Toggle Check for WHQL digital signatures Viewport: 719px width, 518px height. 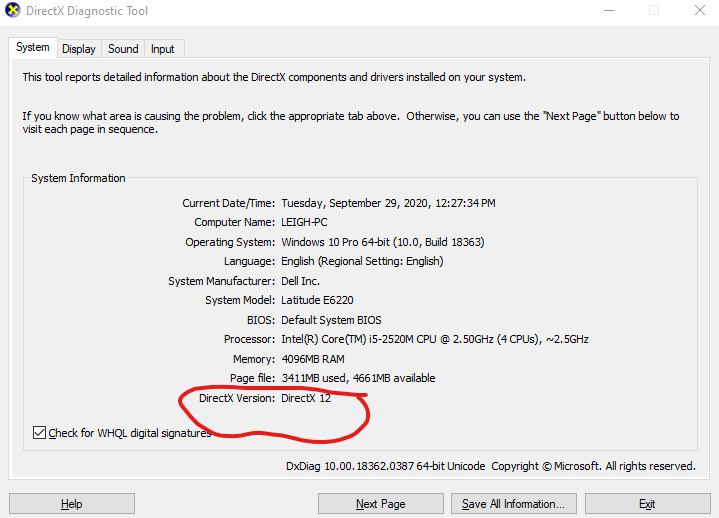(x=40, y=433)
